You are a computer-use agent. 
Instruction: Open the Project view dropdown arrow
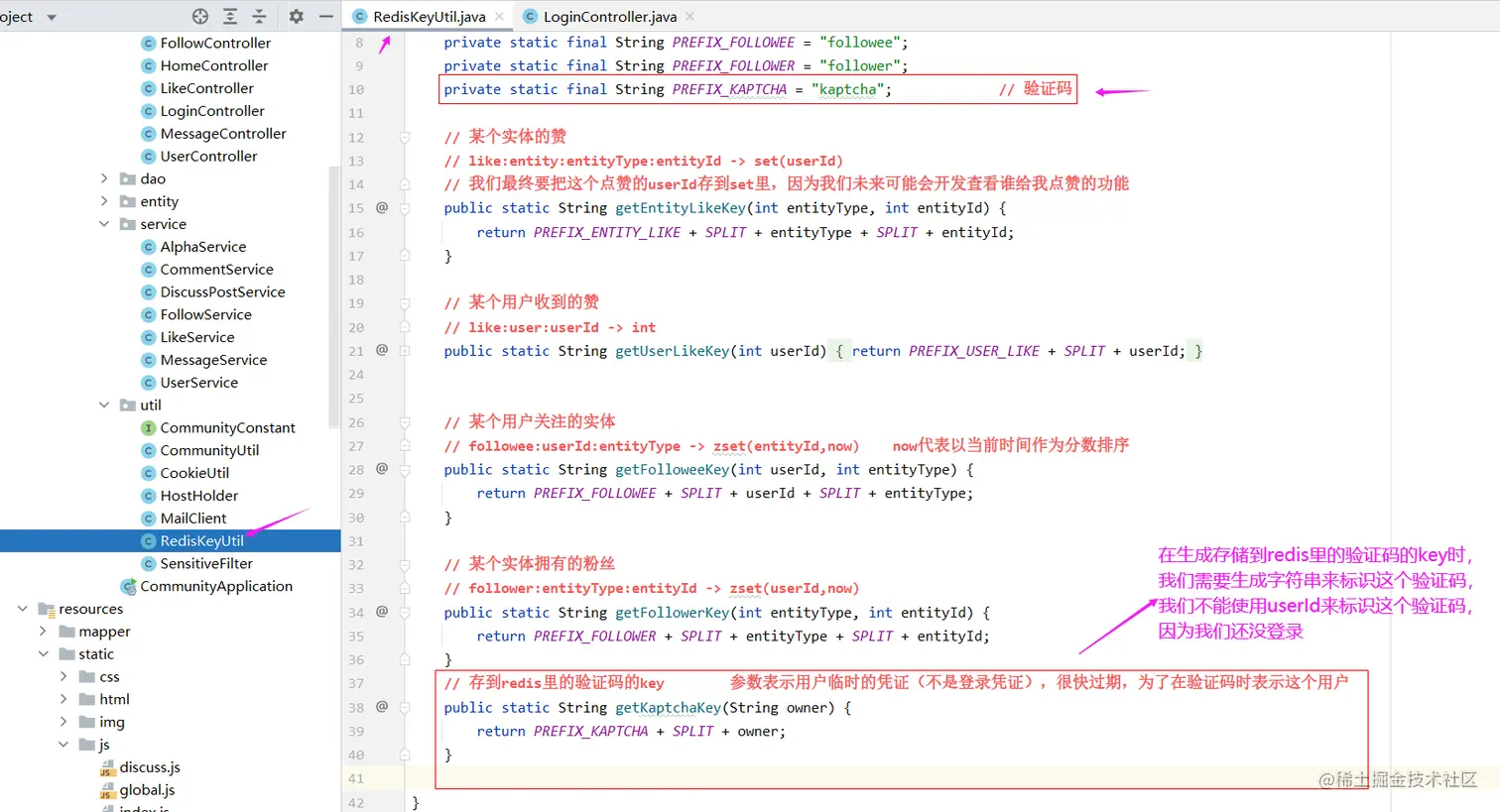click(52, 17)
